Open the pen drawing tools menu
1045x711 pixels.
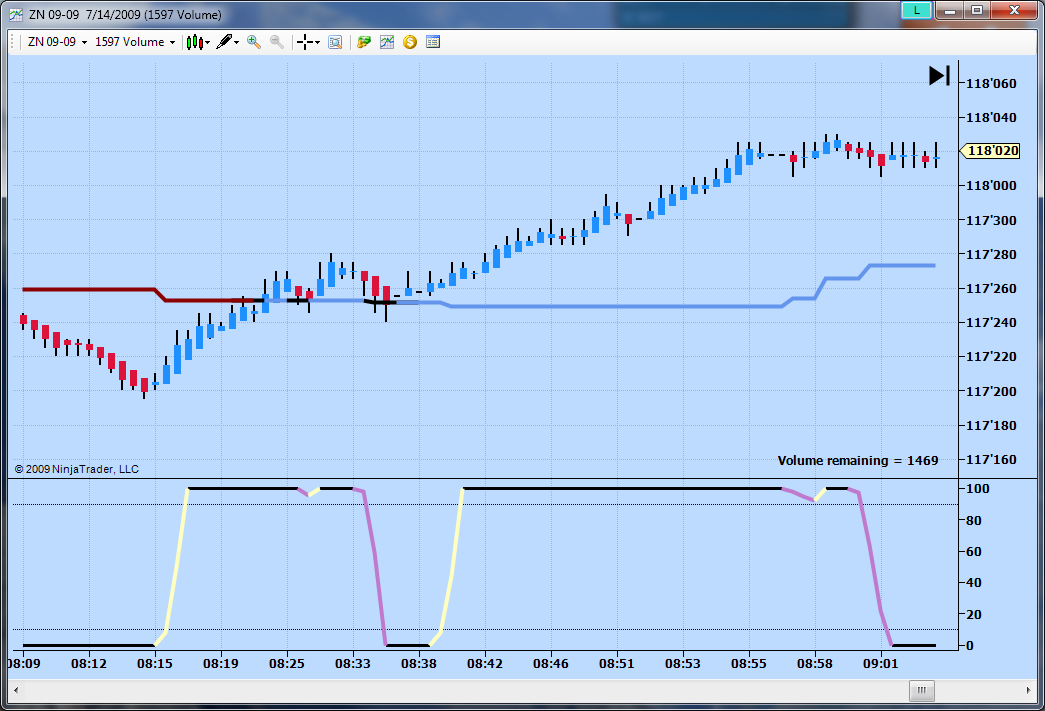[x=227, y=42]
